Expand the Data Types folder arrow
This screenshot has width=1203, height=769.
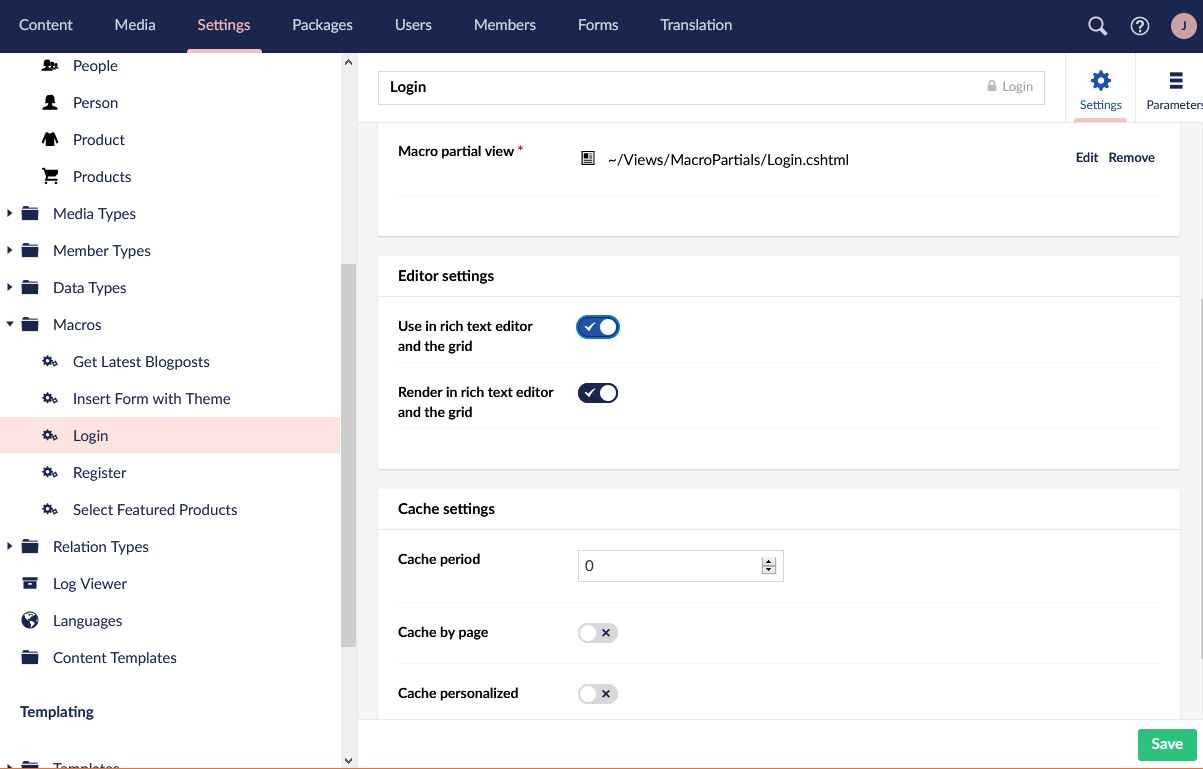pyautogui.click(x=10, y=288)
